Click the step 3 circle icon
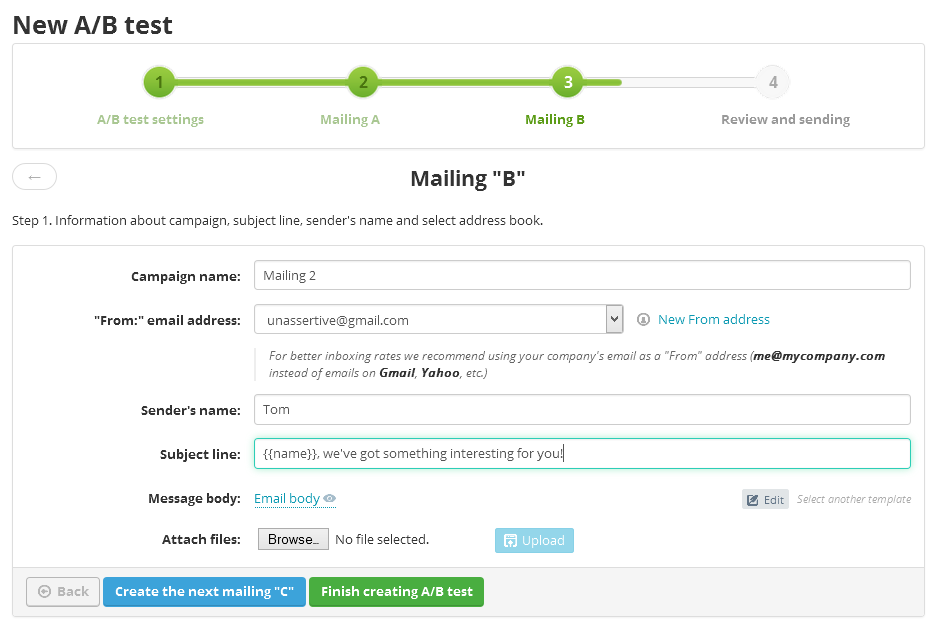This screenshot has height=628, width=937. (x=568, y=82)
